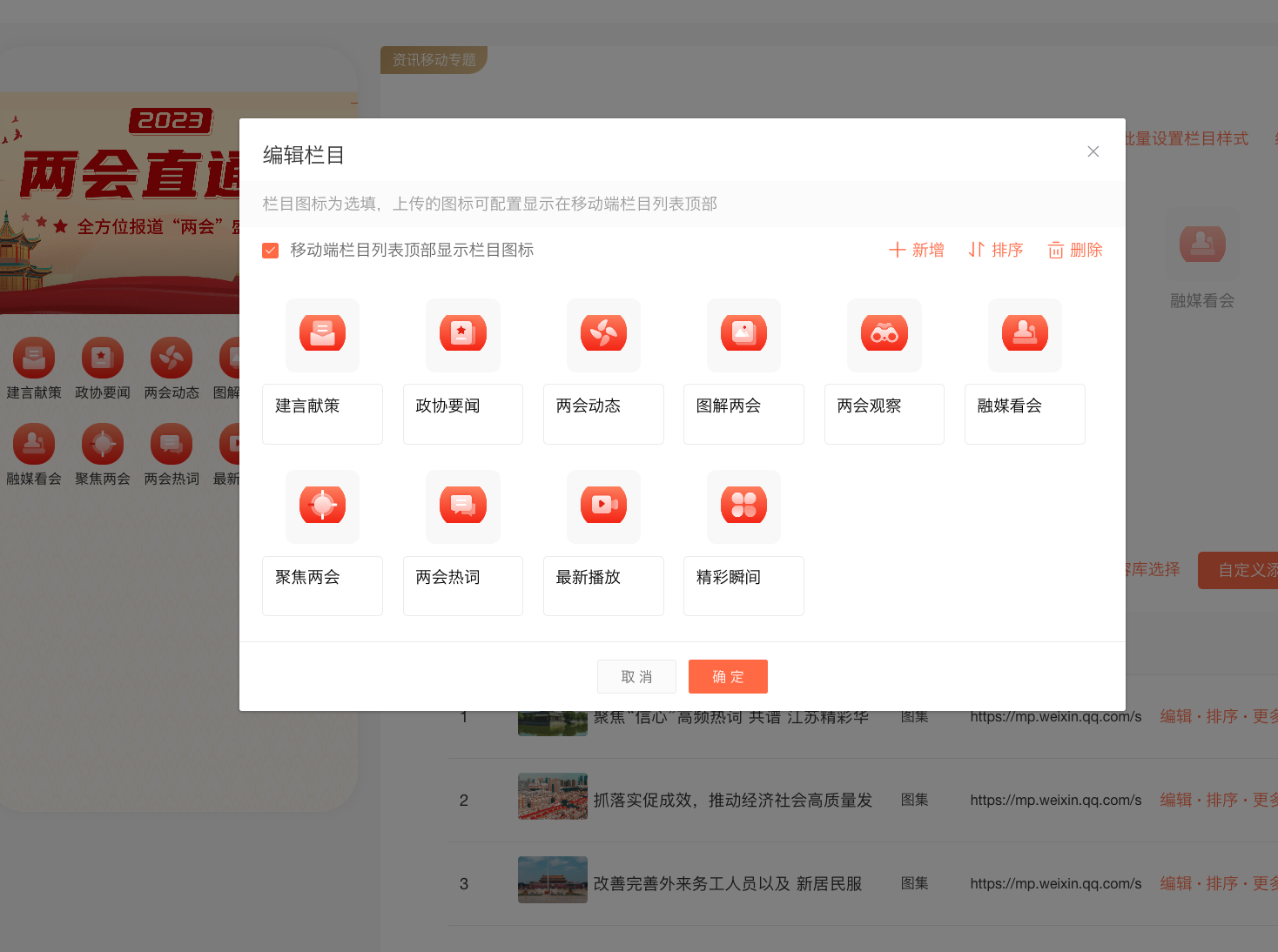1278x952 pixels.
Task: Click the 精彩瞬间 name text field
Action: [x=743, y=585]
